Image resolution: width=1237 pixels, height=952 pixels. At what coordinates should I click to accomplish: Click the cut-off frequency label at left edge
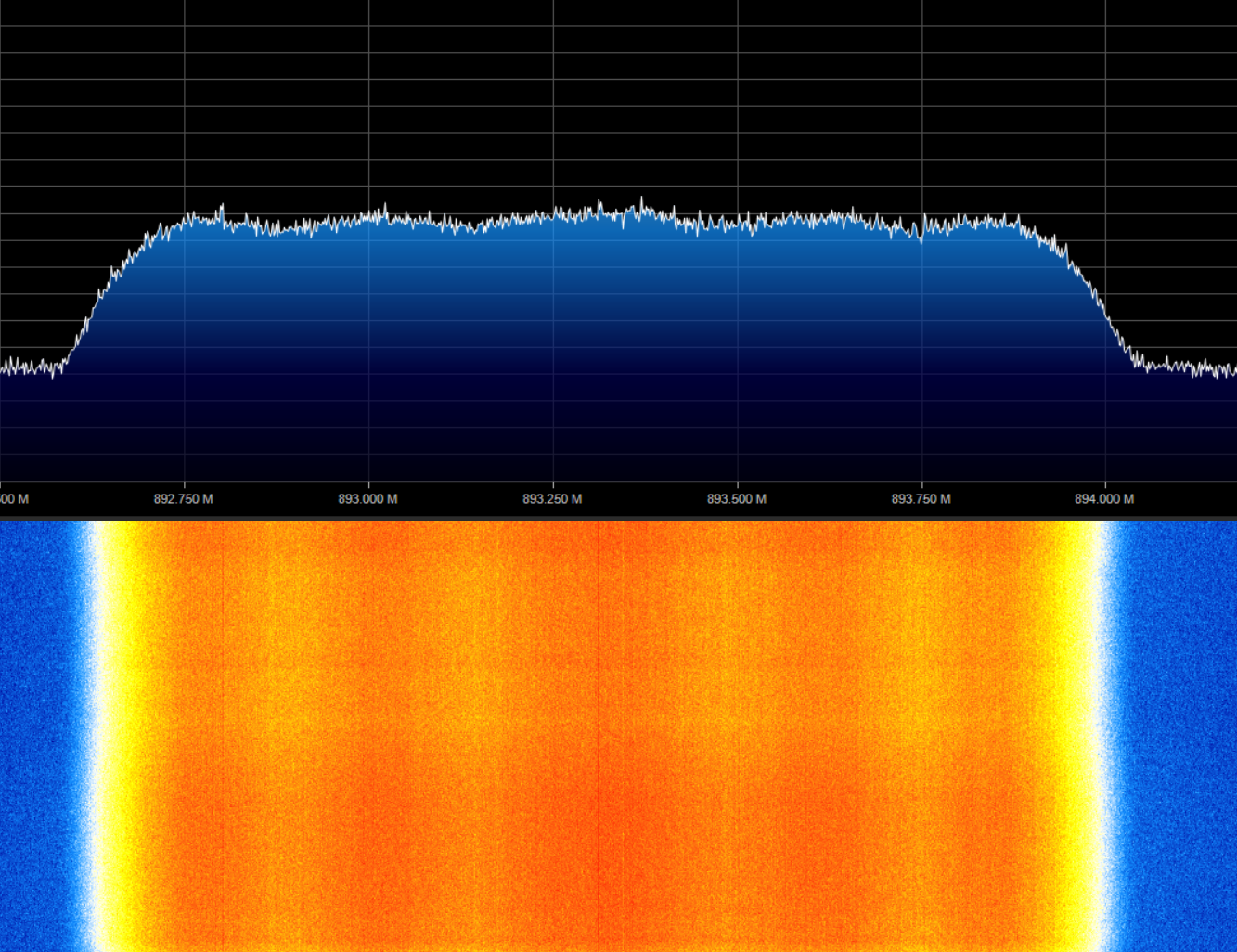tap(14, 499)
